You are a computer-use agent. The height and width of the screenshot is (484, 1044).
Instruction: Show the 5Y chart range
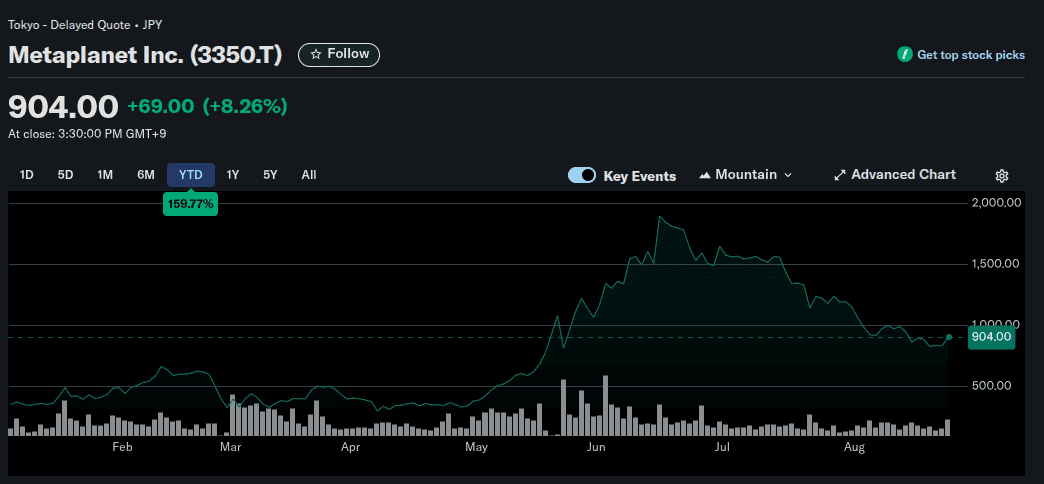click(270, 175)
